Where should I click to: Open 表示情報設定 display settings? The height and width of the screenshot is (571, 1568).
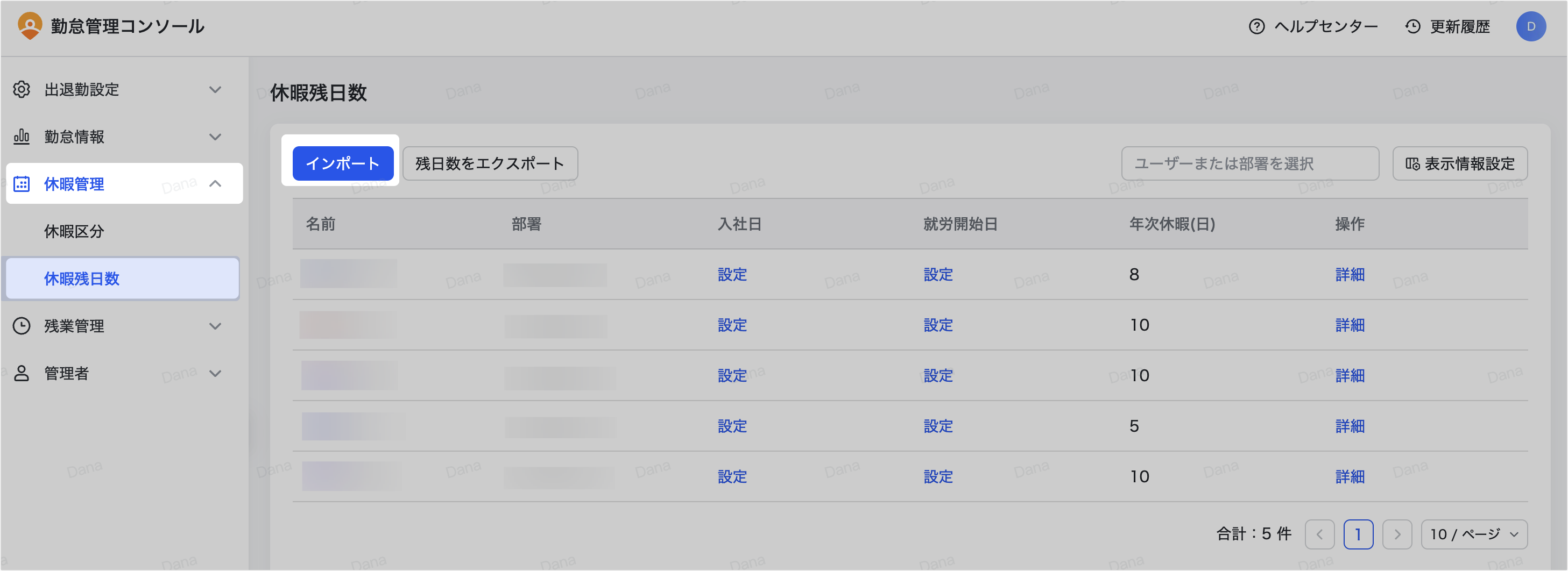(1459, 163)
